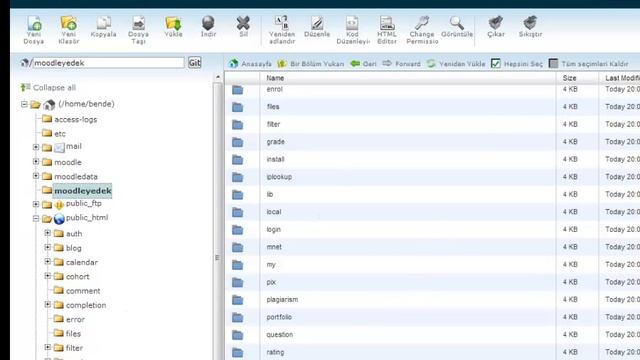
Task: Expand the moodledata folder node
Action: coord(36,176)
